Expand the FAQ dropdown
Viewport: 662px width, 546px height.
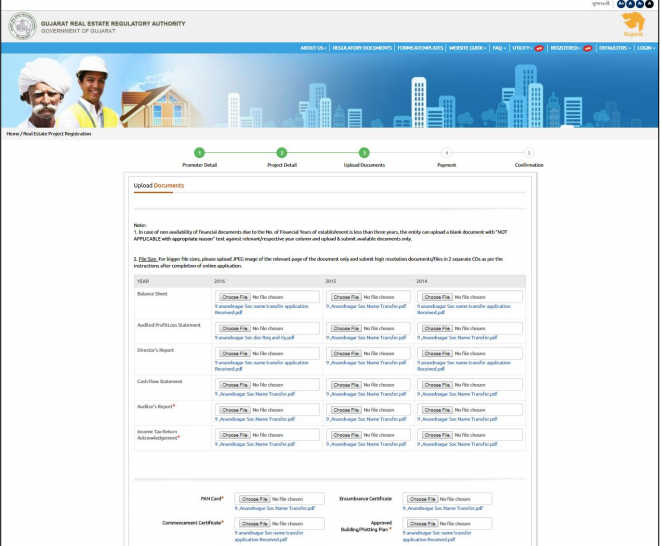pos(499,48)
